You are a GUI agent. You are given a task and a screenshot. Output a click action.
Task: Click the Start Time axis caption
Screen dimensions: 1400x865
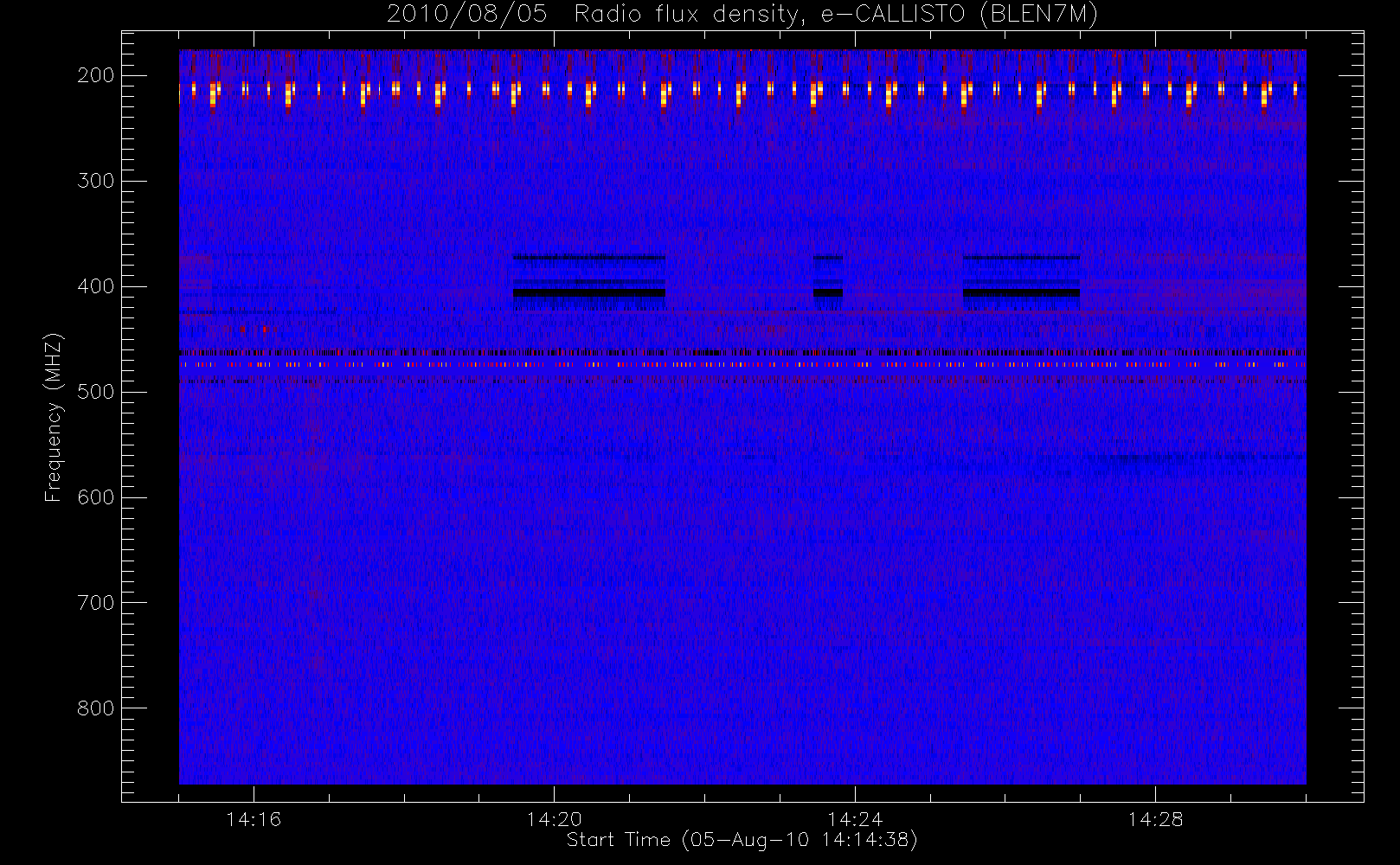(742, 840)
